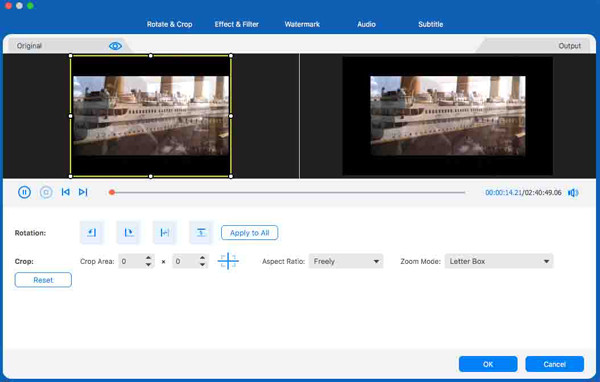Click the top-center crop handle
Image resolution: width=600 pixels, height=382 pixels.
click(x=151, y=56)
